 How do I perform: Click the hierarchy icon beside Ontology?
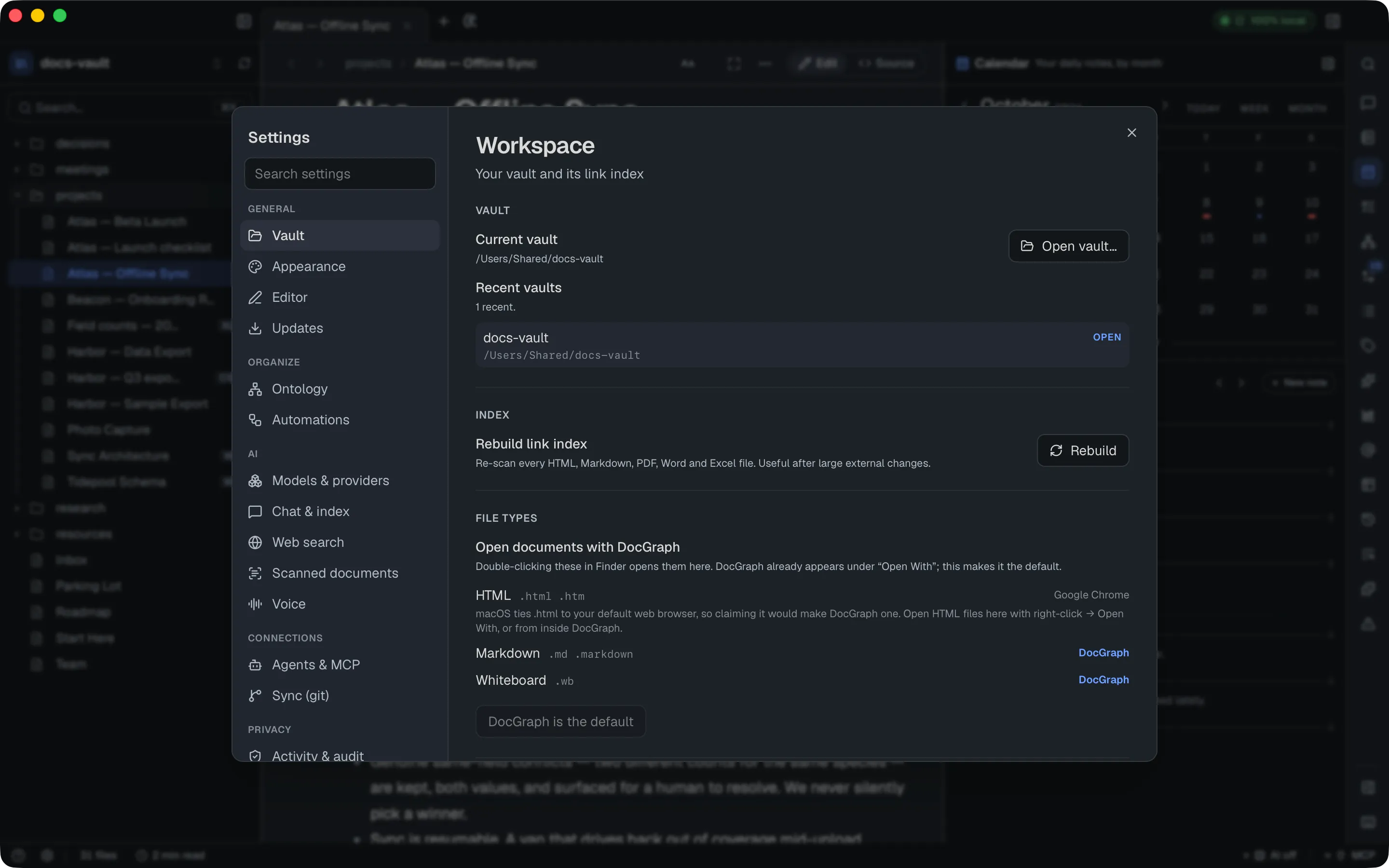tap(256, 389)
